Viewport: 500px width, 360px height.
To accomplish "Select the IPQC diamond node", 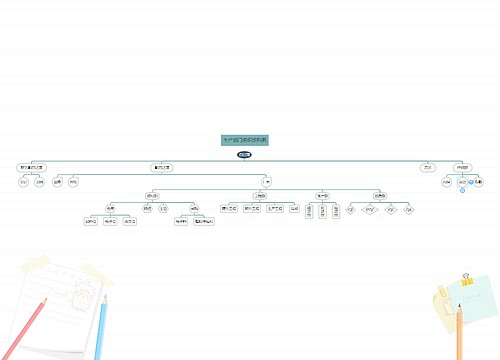I will coord(370,210).
